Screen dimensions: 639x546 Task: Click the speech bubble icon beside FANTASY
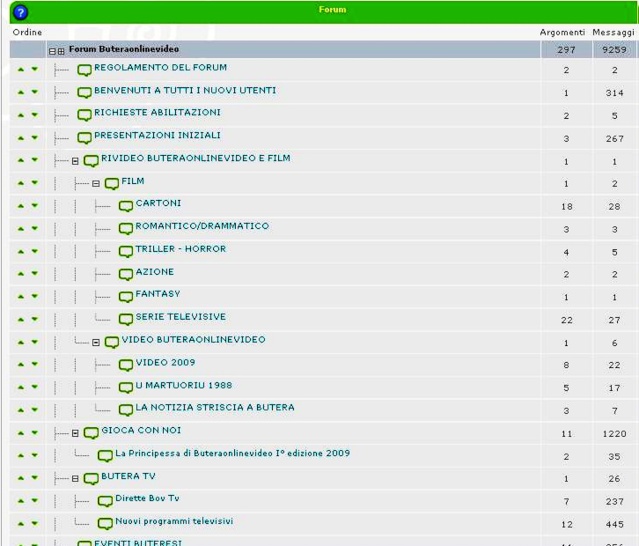[126, 297]
